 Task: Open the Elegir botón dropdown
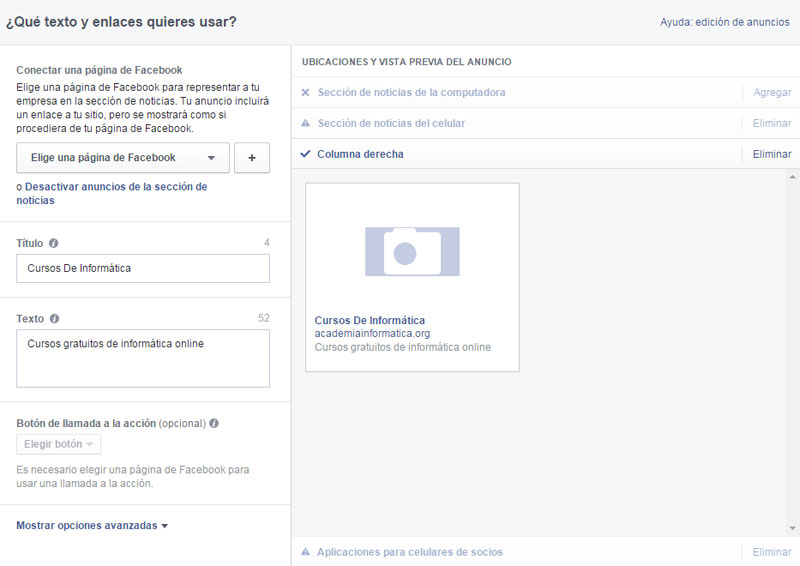[x=59, y=444]
